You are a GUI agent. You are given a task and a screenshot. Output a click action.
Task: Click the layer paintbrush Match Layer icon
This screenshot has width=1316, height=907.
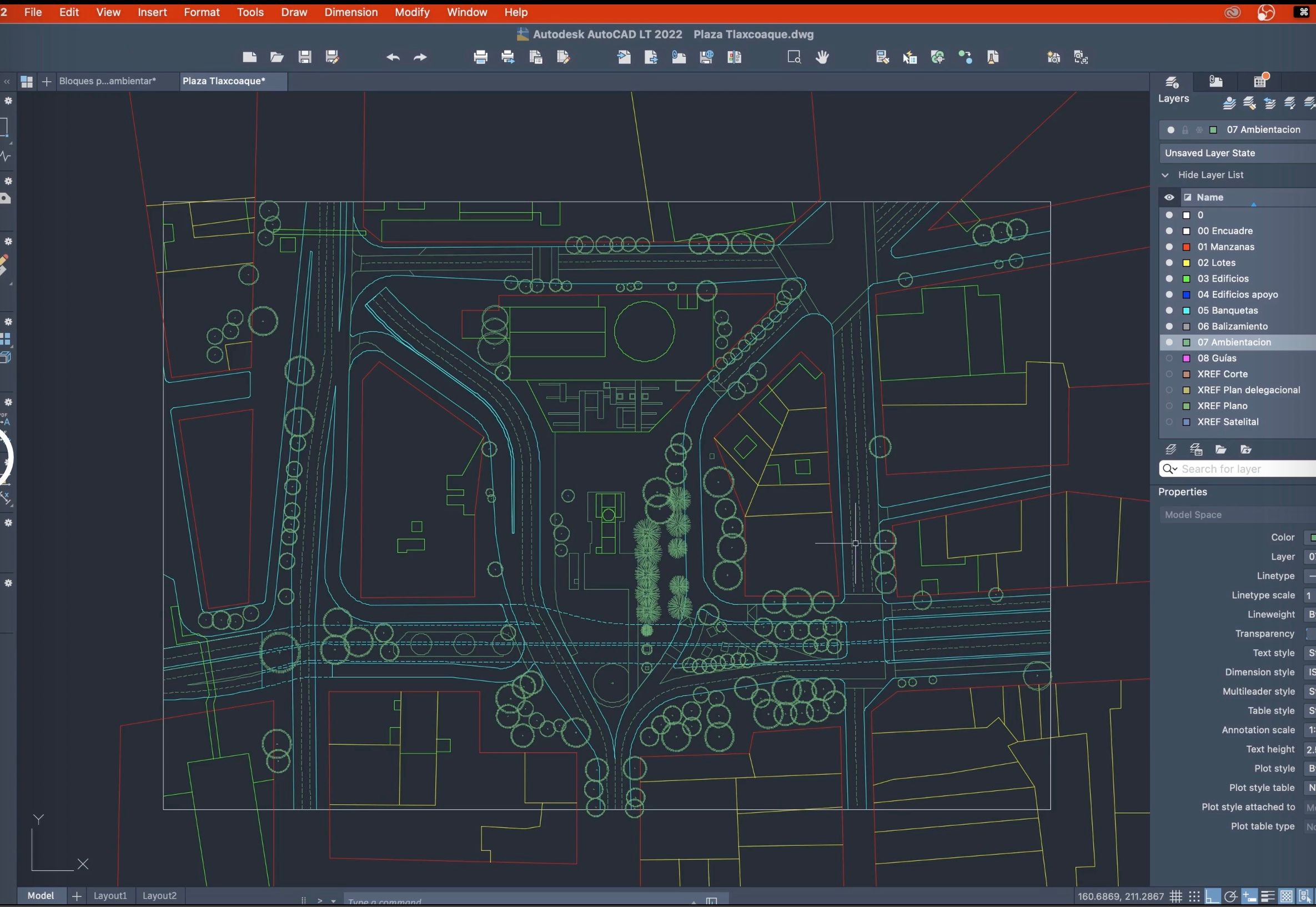[x=1249, y=103]
